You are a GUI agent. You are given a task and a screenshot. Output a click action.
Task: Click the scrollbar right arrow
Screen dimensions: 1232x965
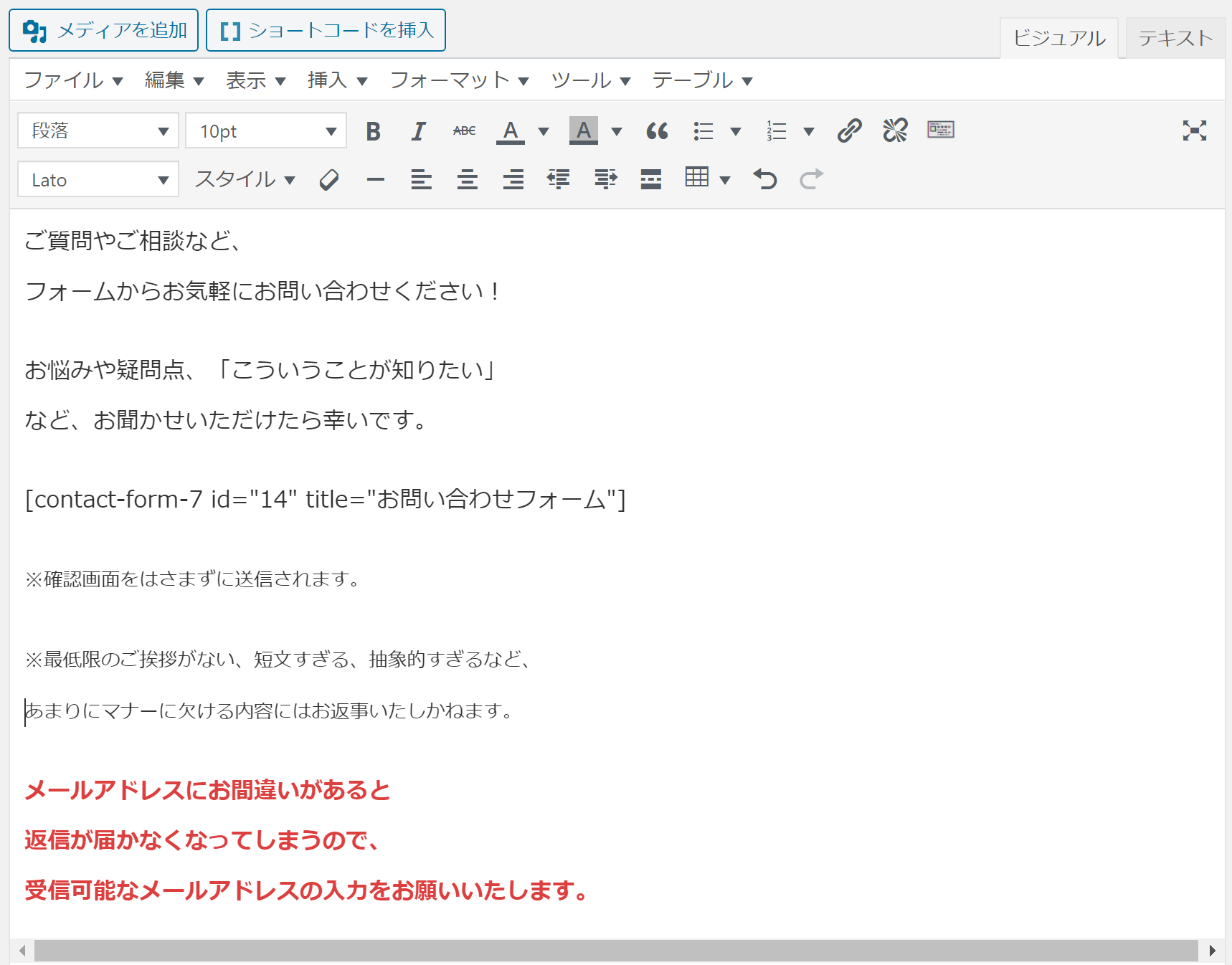pos(1212,951)
